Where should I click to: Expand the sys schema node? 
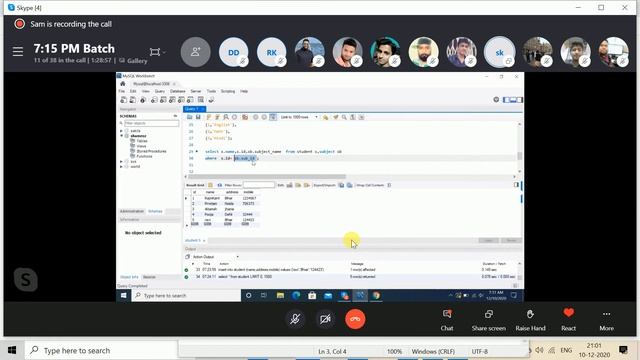121,162
